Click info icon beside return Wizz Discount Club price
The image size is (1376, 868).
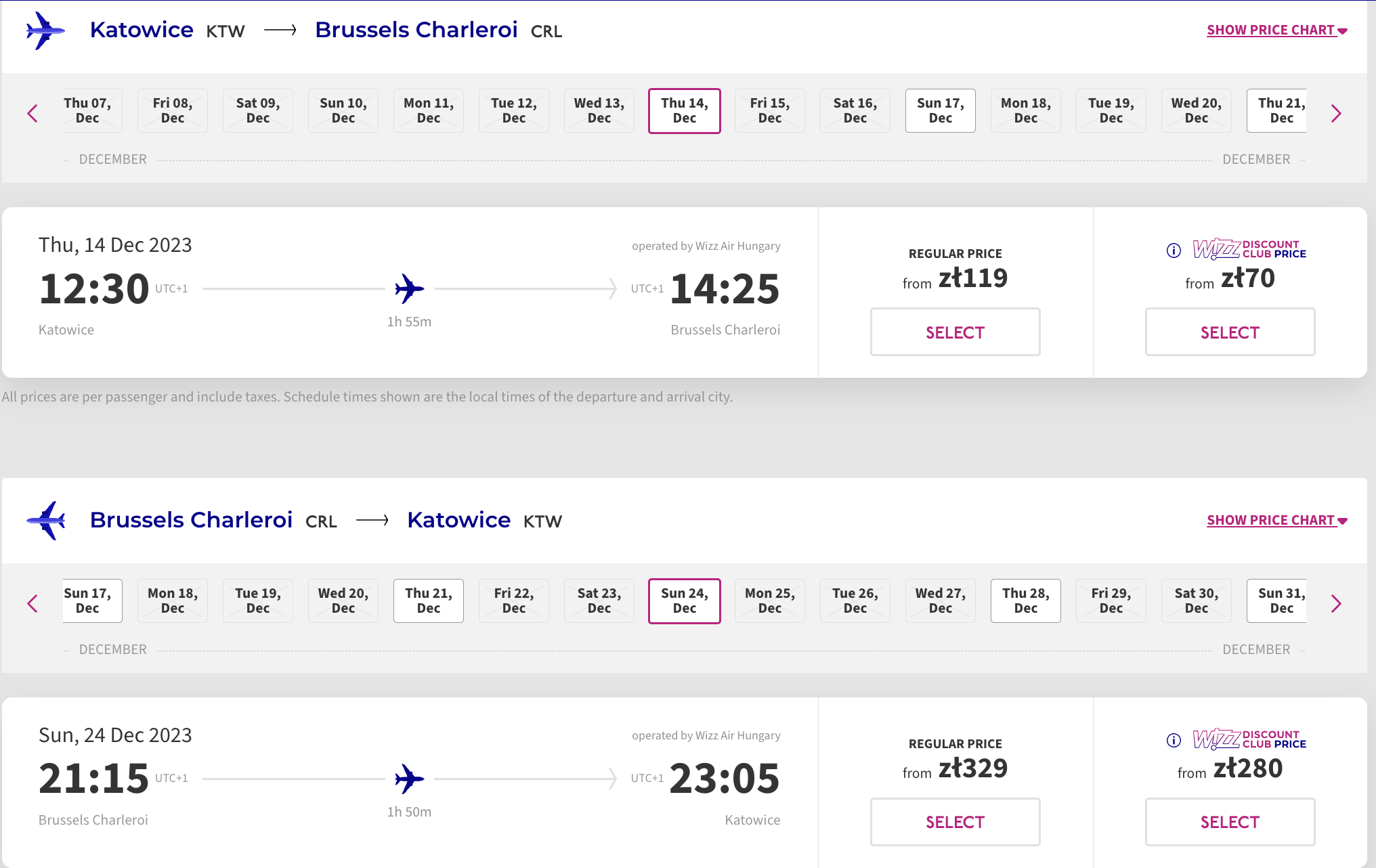(x=1174, y=740)
